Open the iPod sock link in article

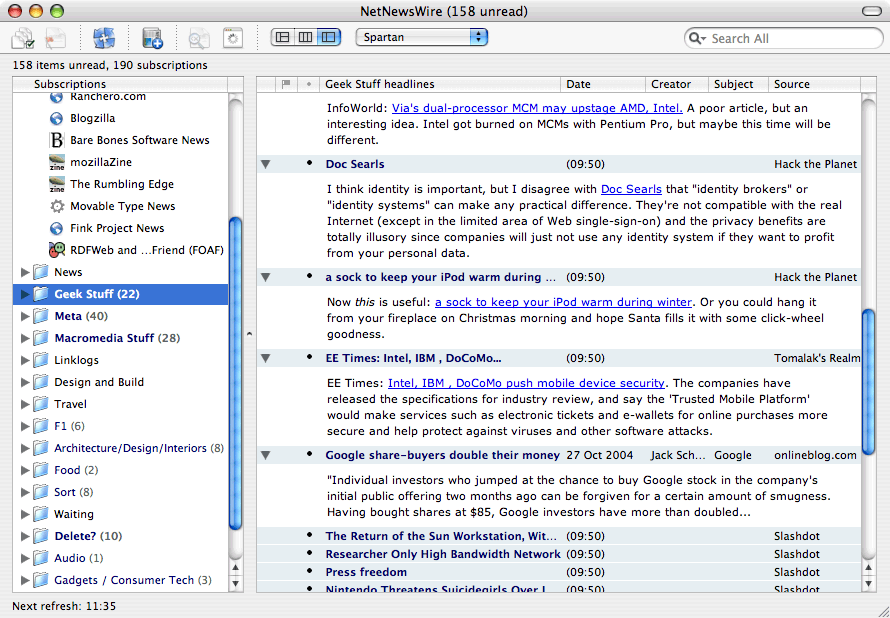point(563,302)
